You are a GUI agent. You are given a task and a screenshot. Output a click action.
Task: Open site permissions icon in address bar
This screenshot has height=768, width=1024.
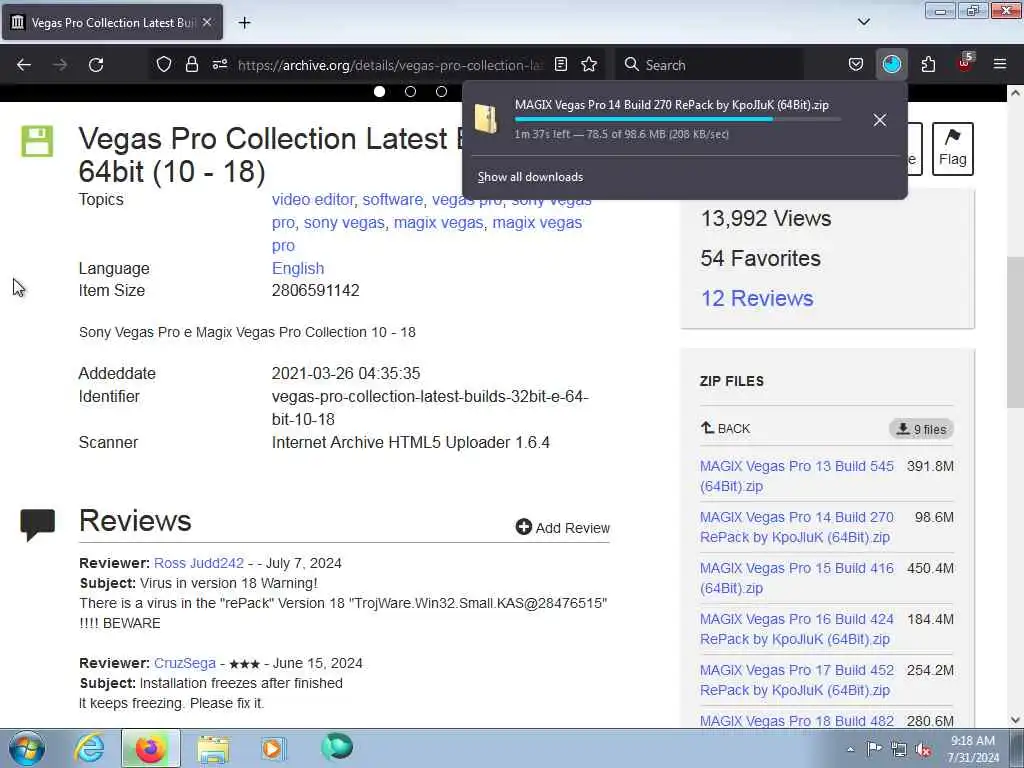tap(220, 65)
